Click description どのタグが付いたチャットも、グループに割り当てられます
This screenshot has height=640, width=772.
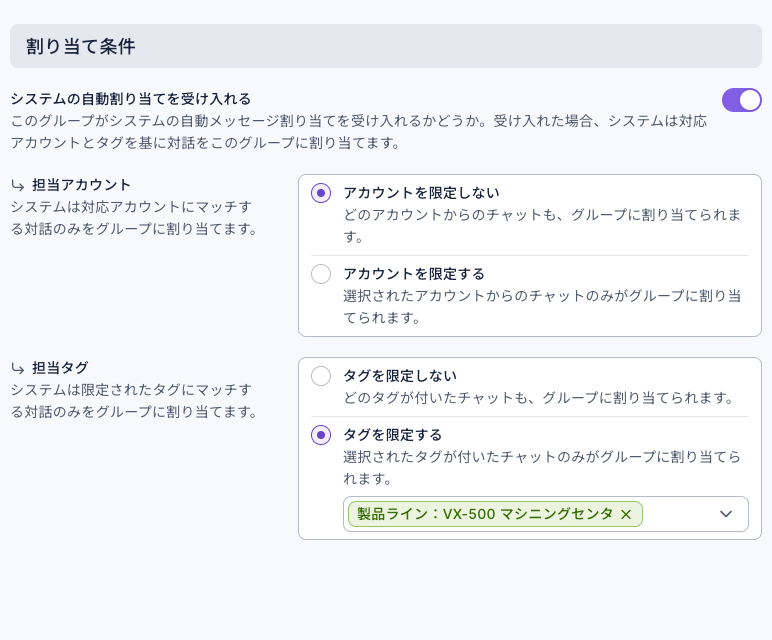tap(539, 398)
